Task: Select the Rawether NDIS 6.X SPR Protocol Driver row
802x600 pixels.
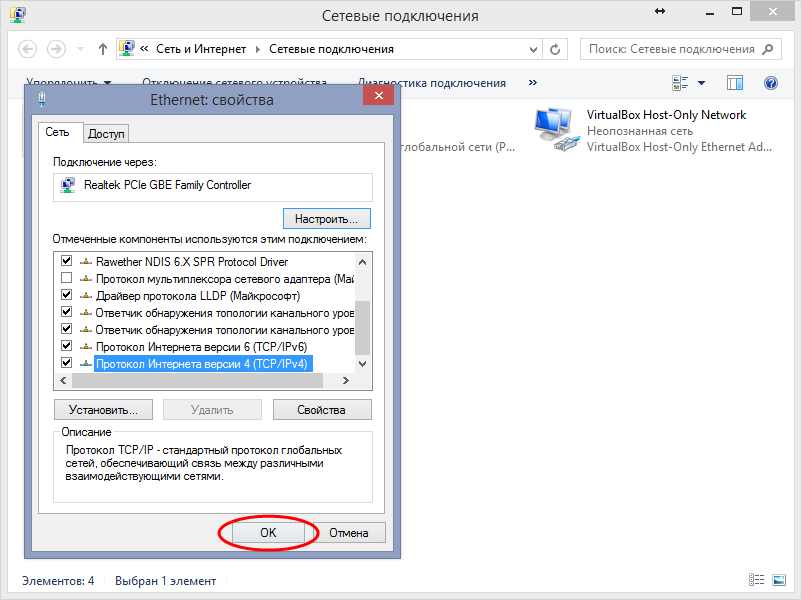Action: (x=192, y=262)
